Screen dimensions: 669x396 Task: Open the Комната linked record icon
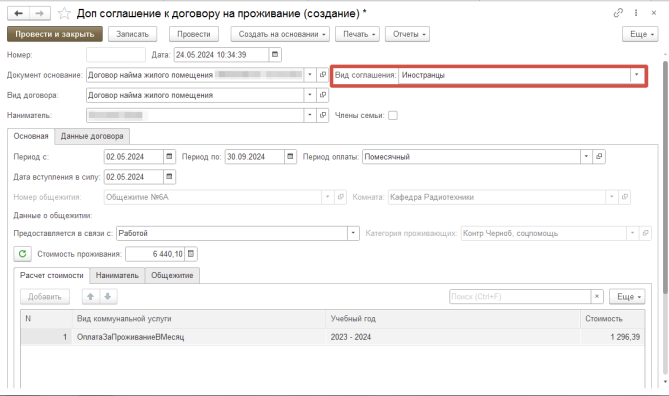(x=625, y=197)
